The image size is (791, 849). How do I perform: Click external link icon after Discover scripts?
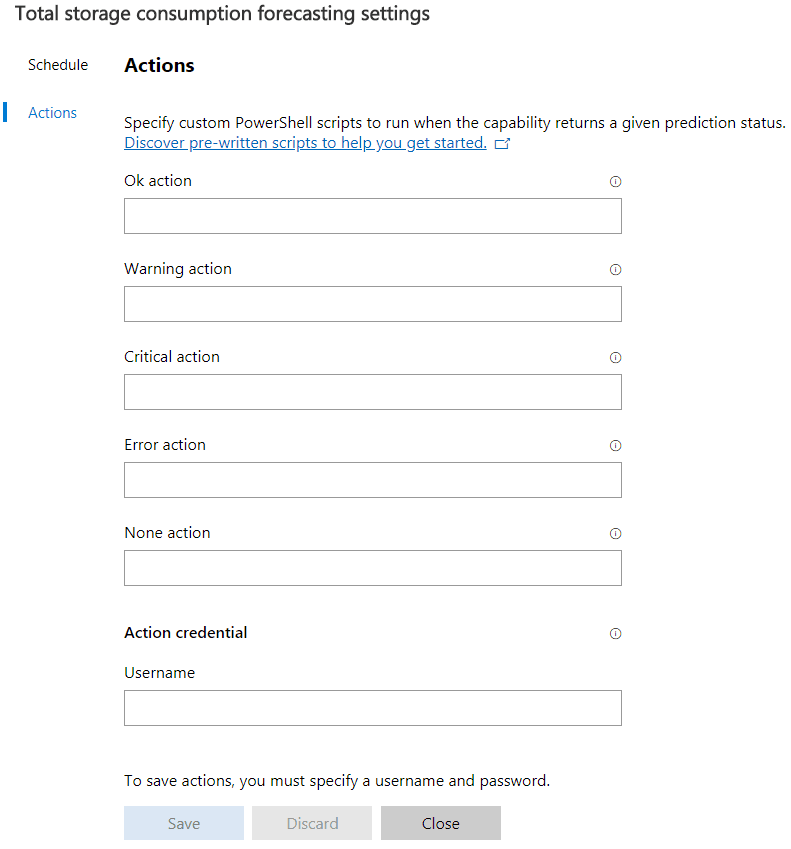[503, 144]
